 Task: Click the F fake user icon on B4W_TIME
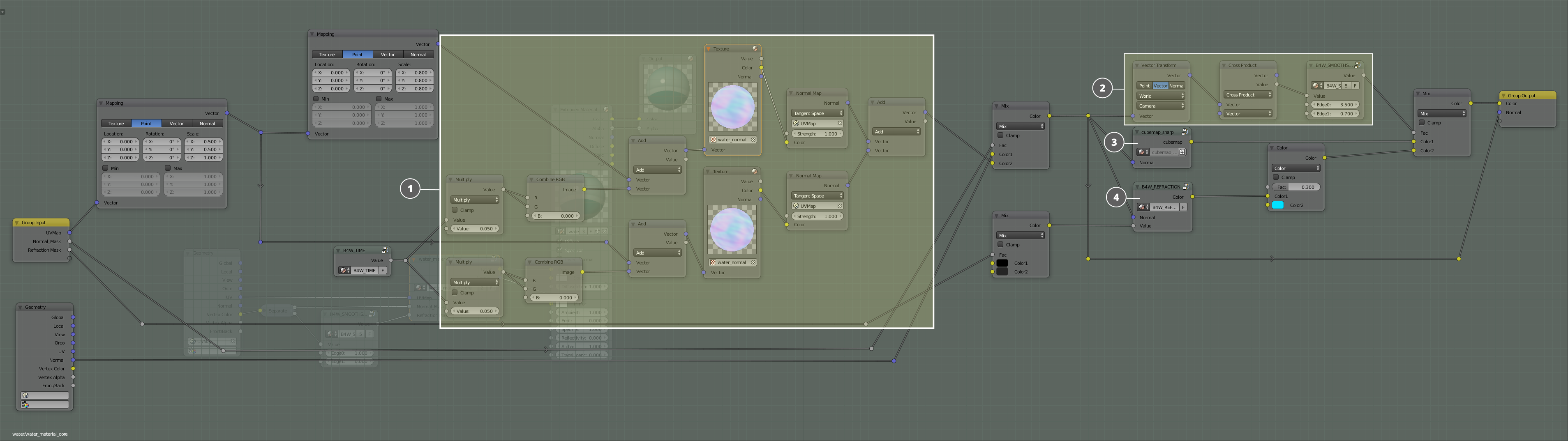(383, 271)
